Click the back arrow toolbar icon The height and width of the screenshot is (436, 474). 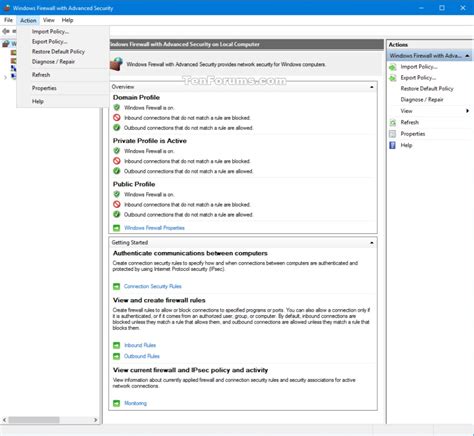pyautogui.click(x=6, y=31)
